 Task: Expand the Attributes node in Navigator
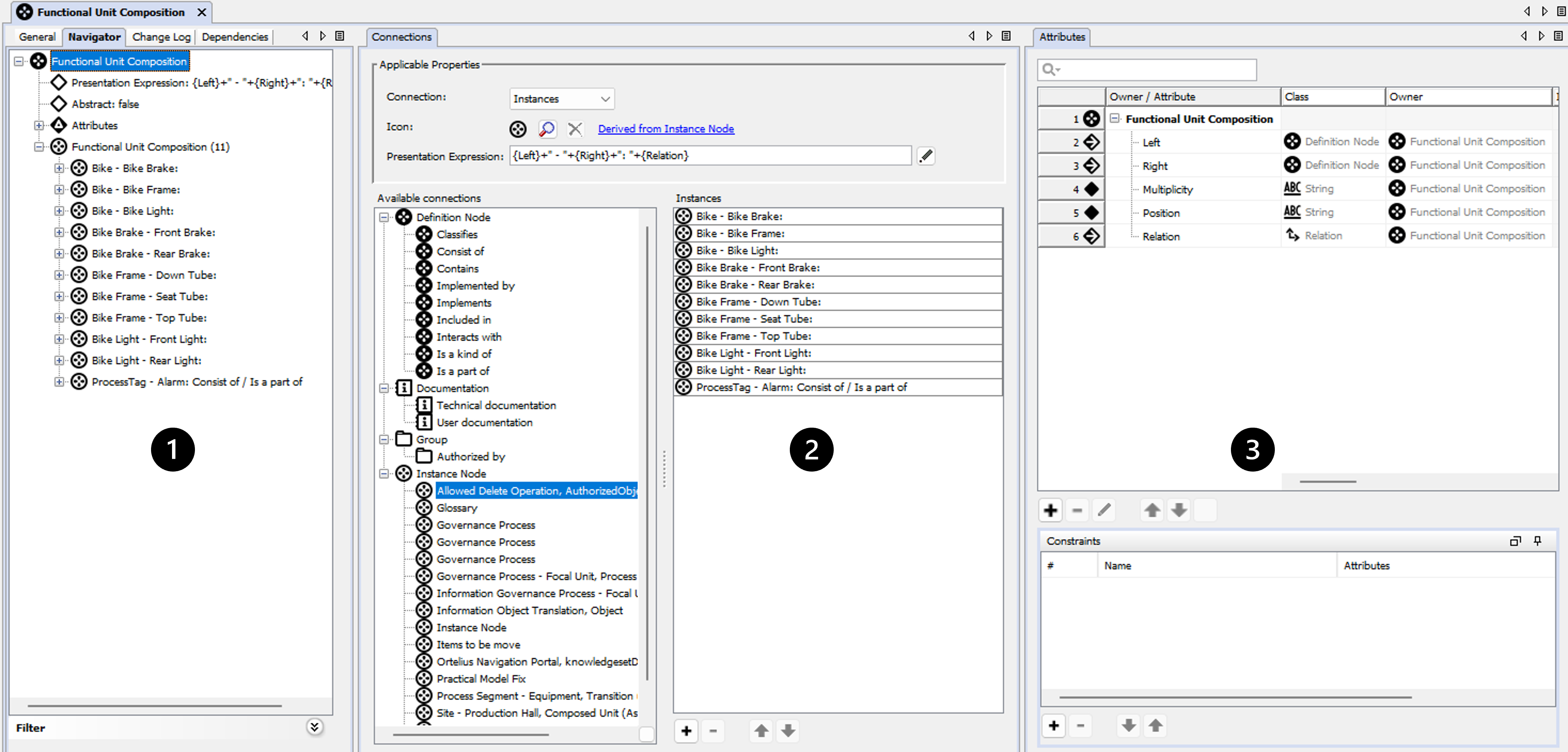(39, 125)
